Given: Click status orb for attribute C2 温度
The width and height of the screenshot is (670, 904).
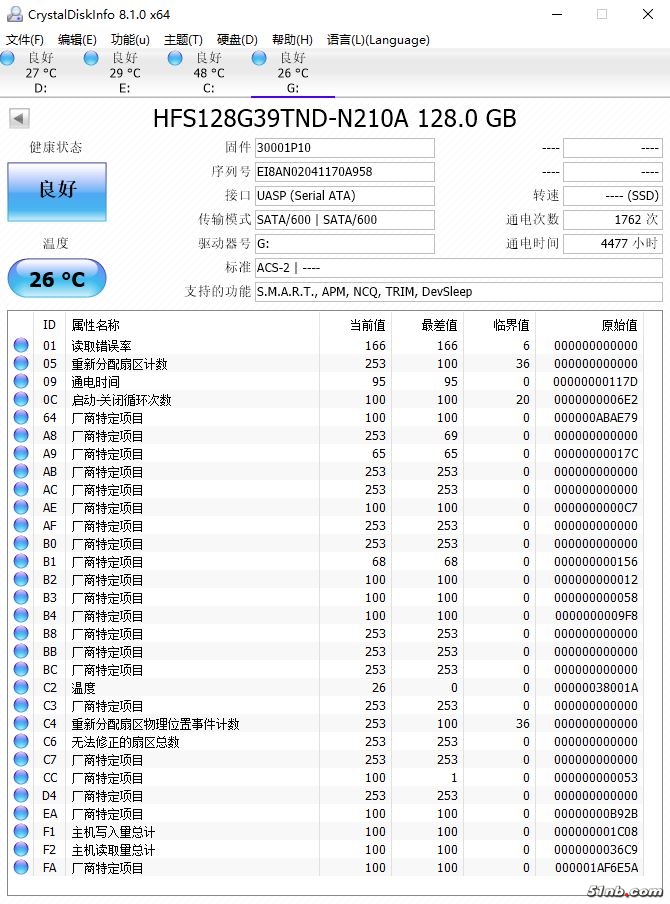Looking at the screenshot, I should point(21,687).
